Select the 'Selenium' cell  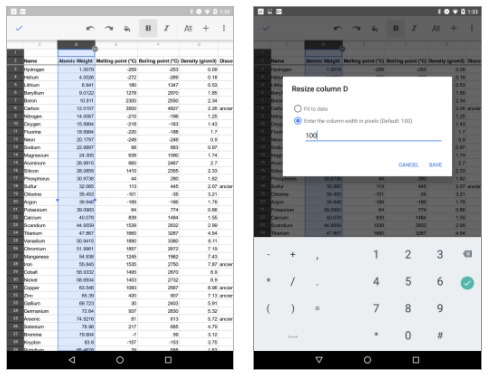point(40,327)
